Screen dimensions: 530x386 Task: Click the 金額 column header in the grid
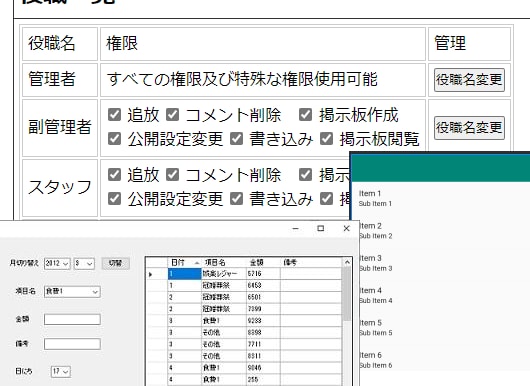[x=263, y=262]
